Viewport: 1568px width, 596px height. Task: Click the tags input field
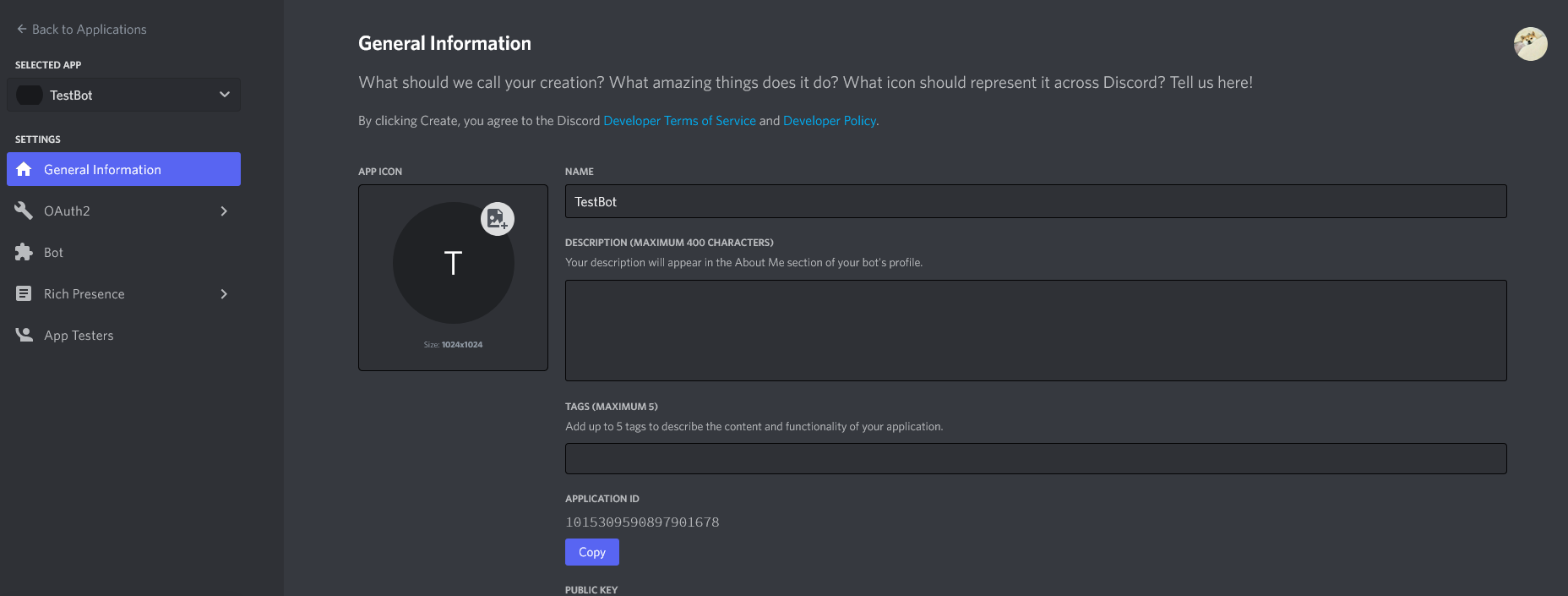click(1036, 458)
